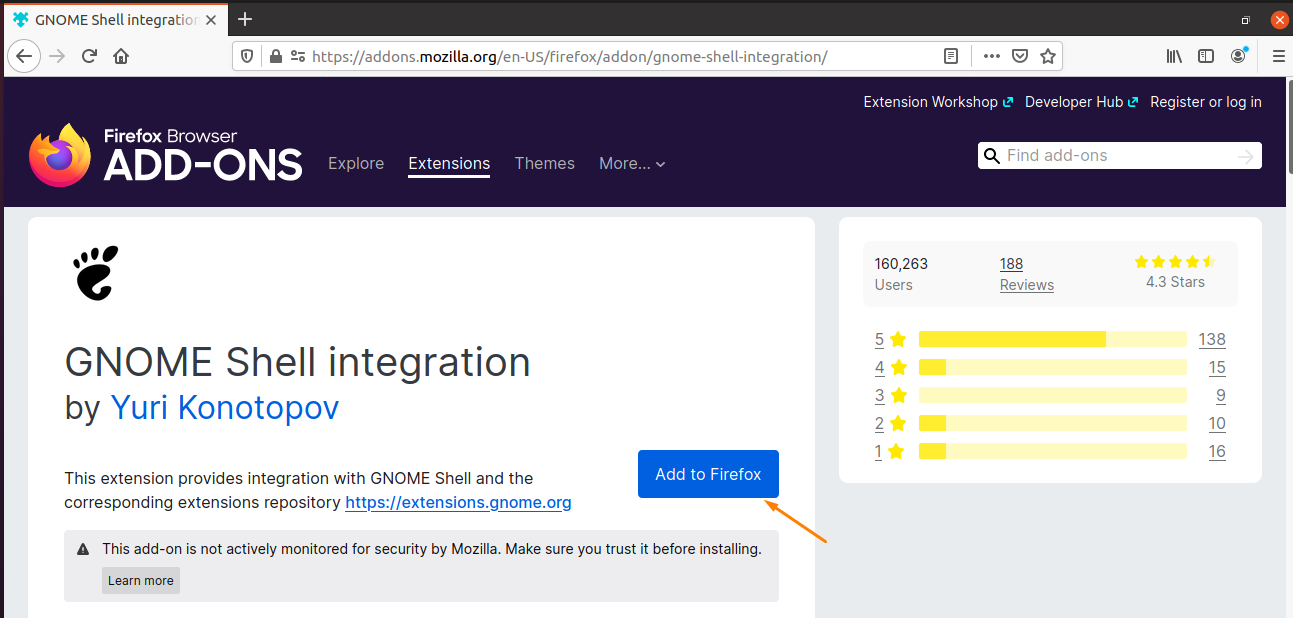Screen dimensions: 1293x618
Task: Show sidebars toolbar icon
Action: pos(1206,57)
